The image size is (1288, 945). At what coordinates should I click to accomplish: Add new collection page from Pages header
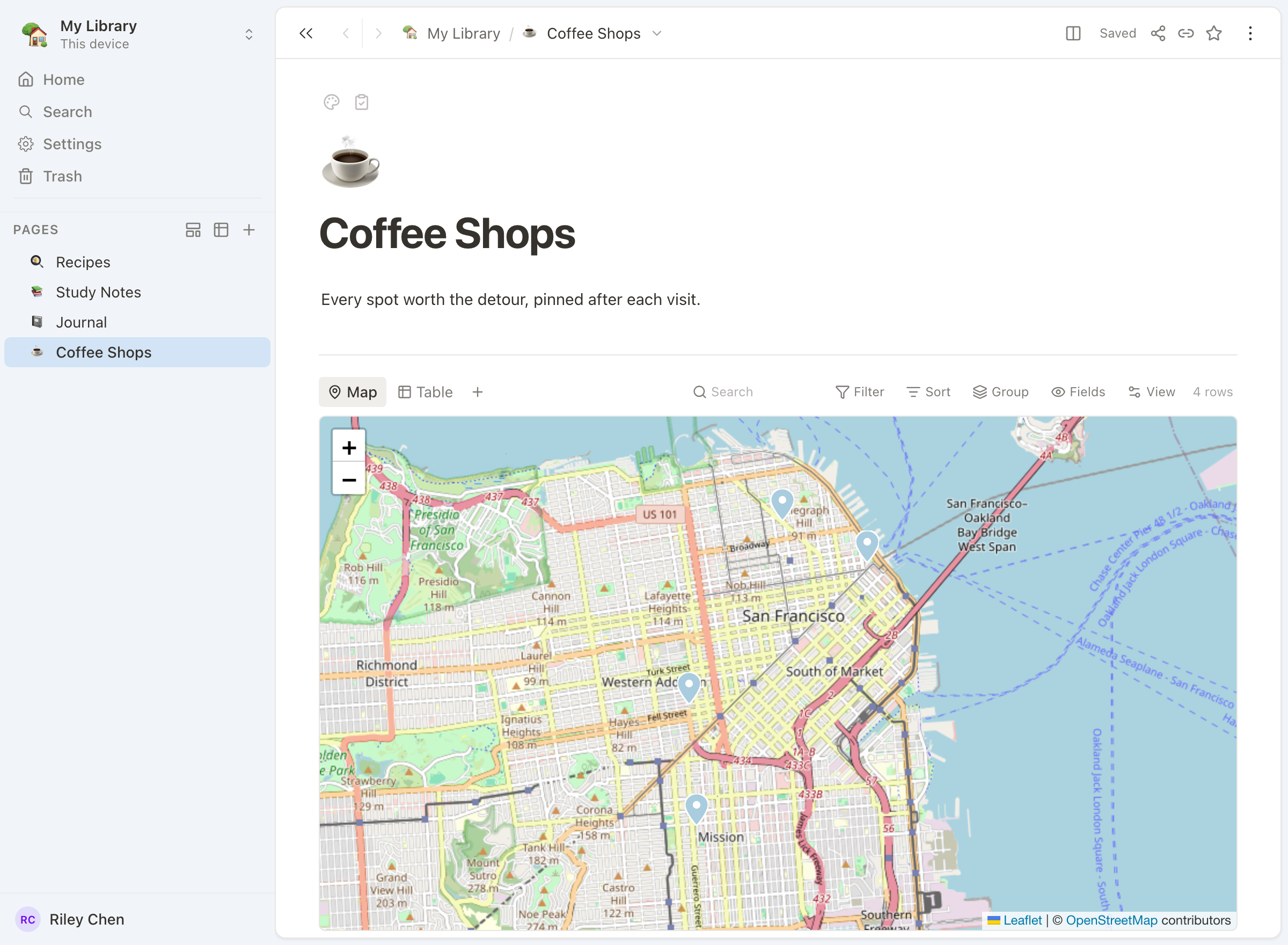pos(193,230)
